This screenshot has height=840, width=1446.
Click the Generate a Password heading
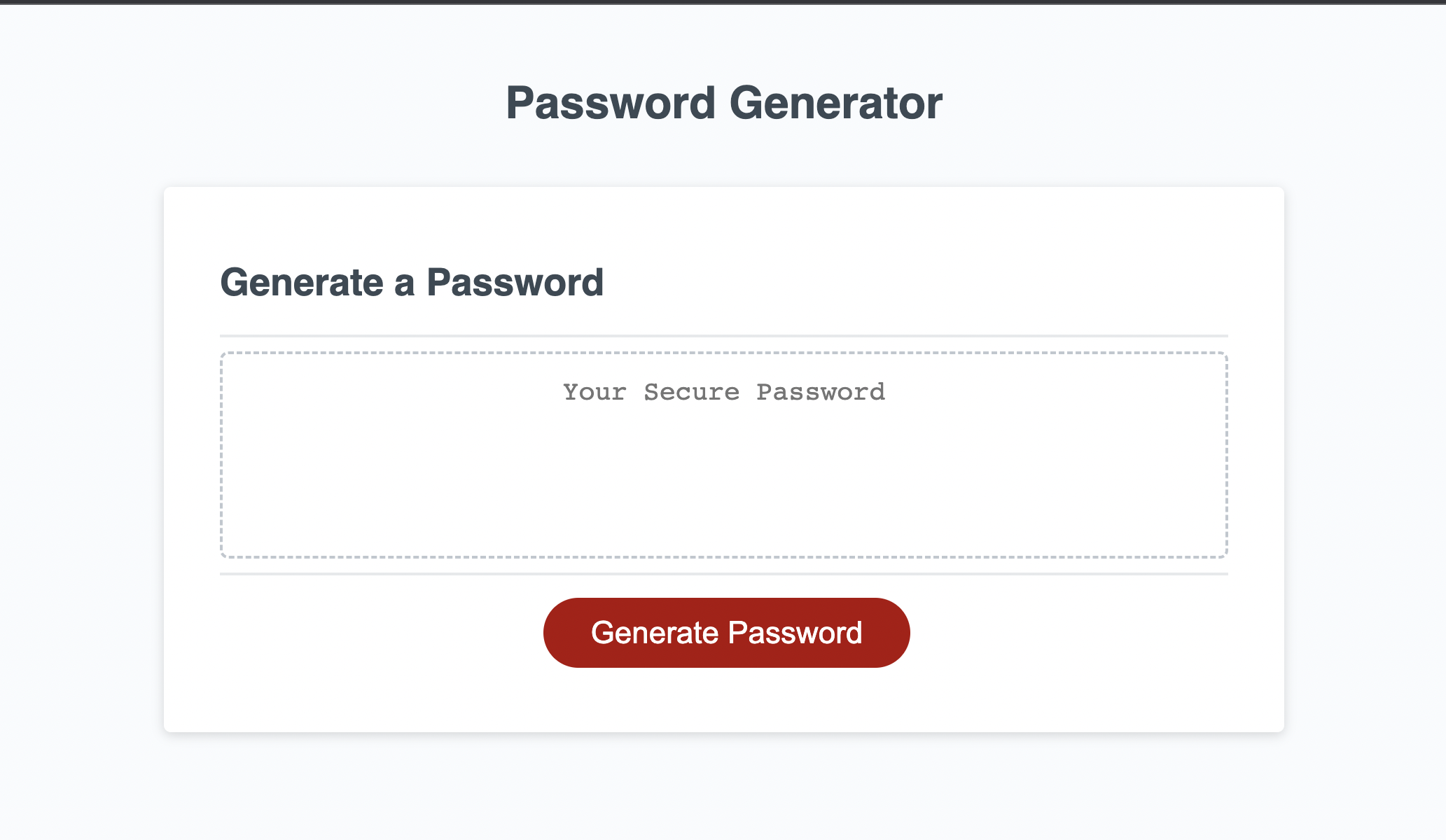(412, 282)
